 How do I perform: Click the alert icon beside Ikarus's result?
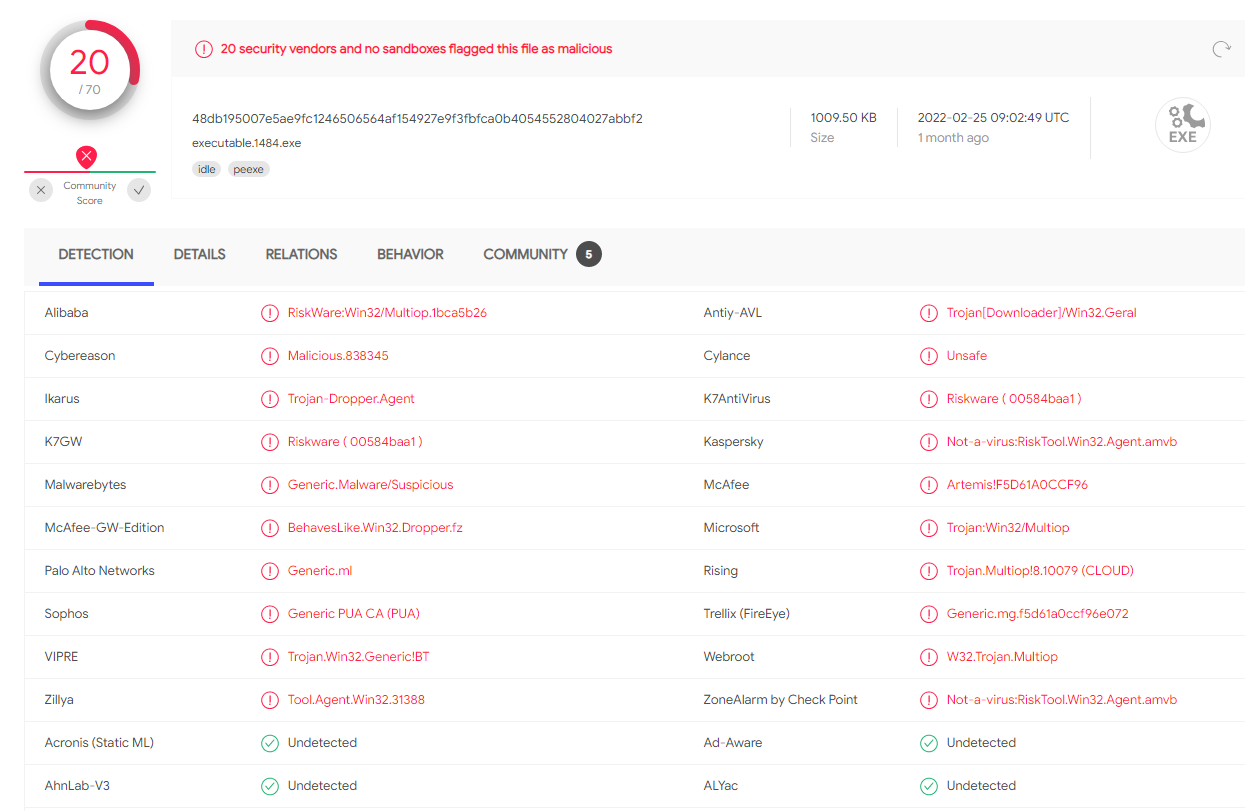click(x=270, y=399)
